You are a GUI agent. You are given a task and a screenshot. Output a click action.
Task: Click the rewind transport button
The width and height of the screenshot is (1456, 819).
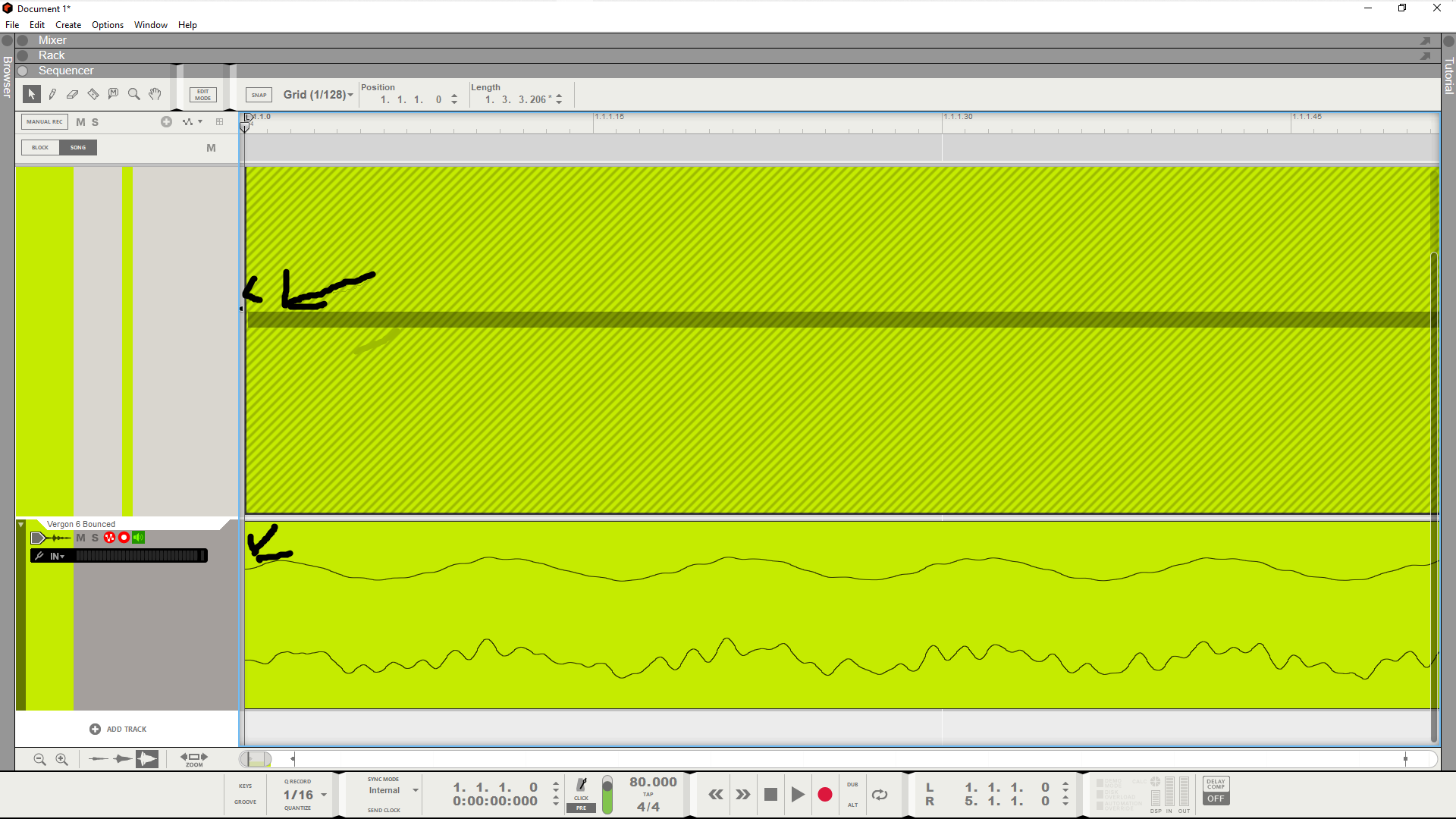[716, 795]
